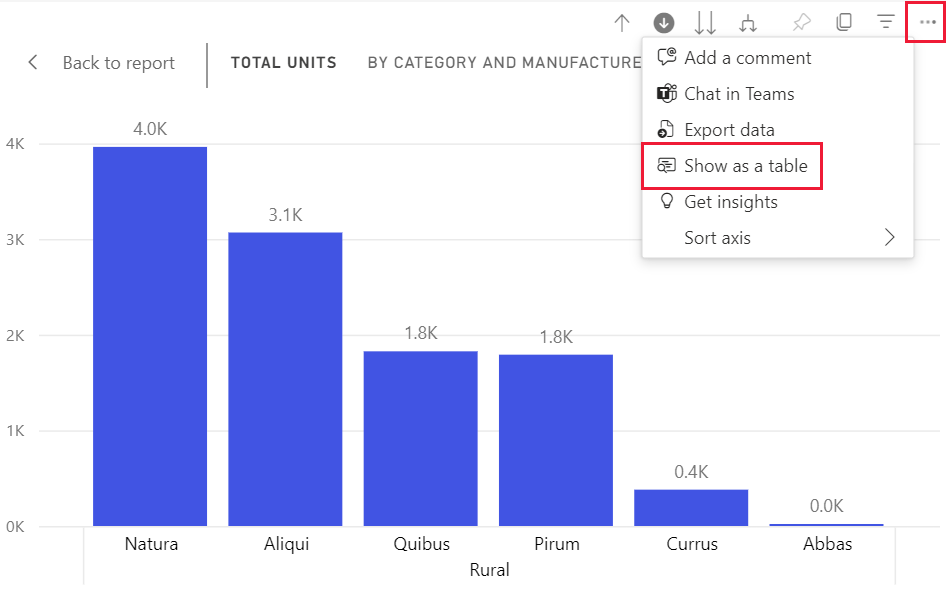Go to next level in hierarchy icon
The height and width of the screenshot is (595, 946).
705,22
